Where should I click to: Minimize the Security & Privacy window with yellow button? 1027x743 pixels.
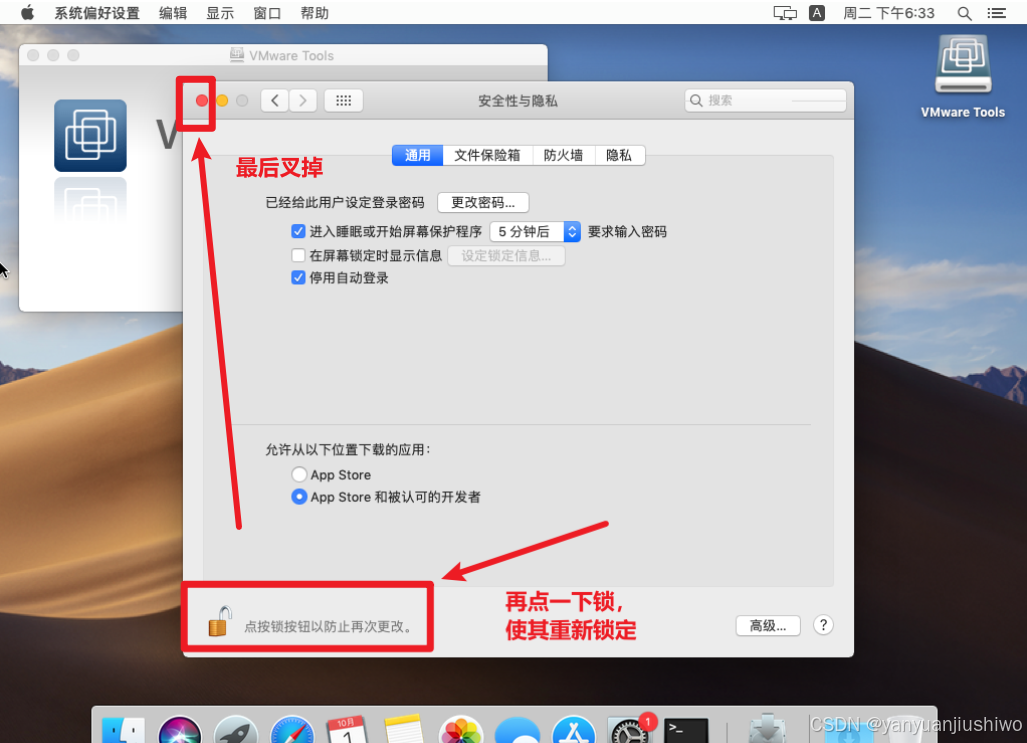(x=222, y=100)
